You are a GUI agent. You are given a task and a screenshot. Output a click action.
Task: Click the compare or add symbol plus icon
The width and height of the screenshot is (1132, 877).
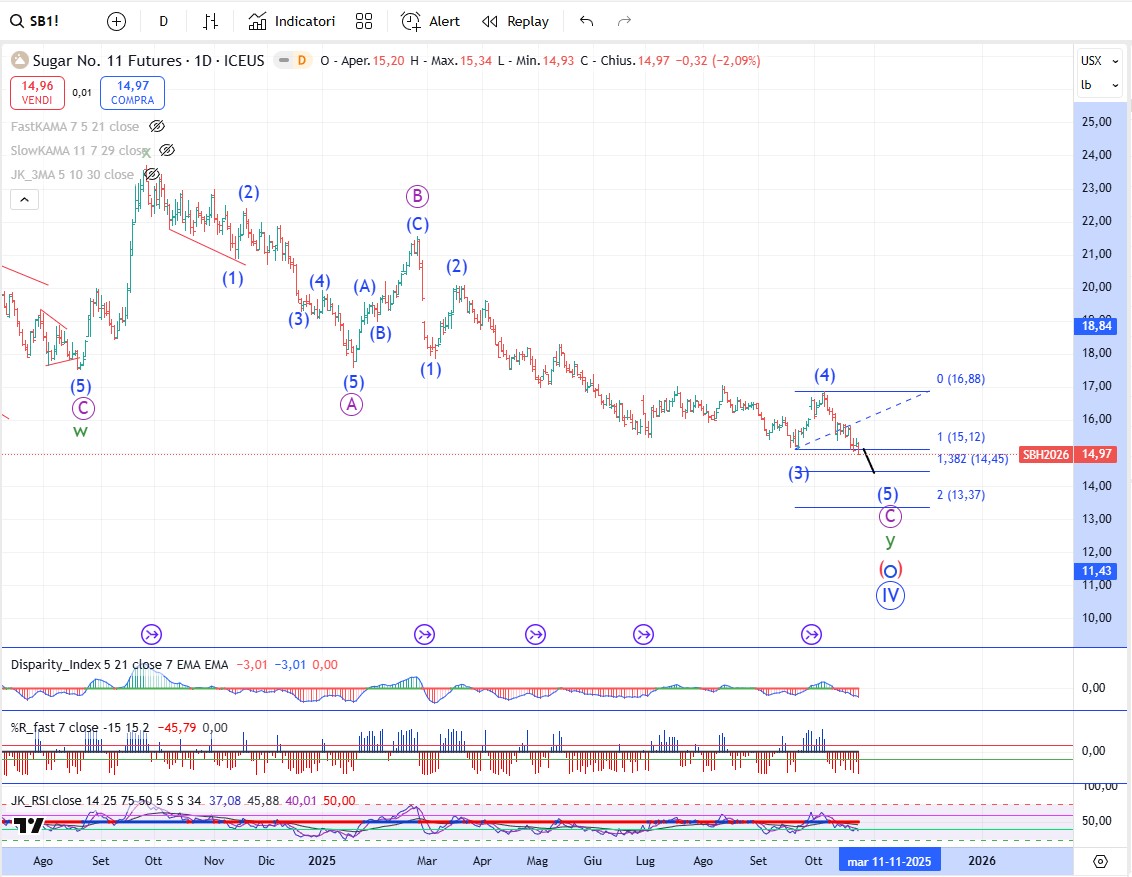coord(116,21)
